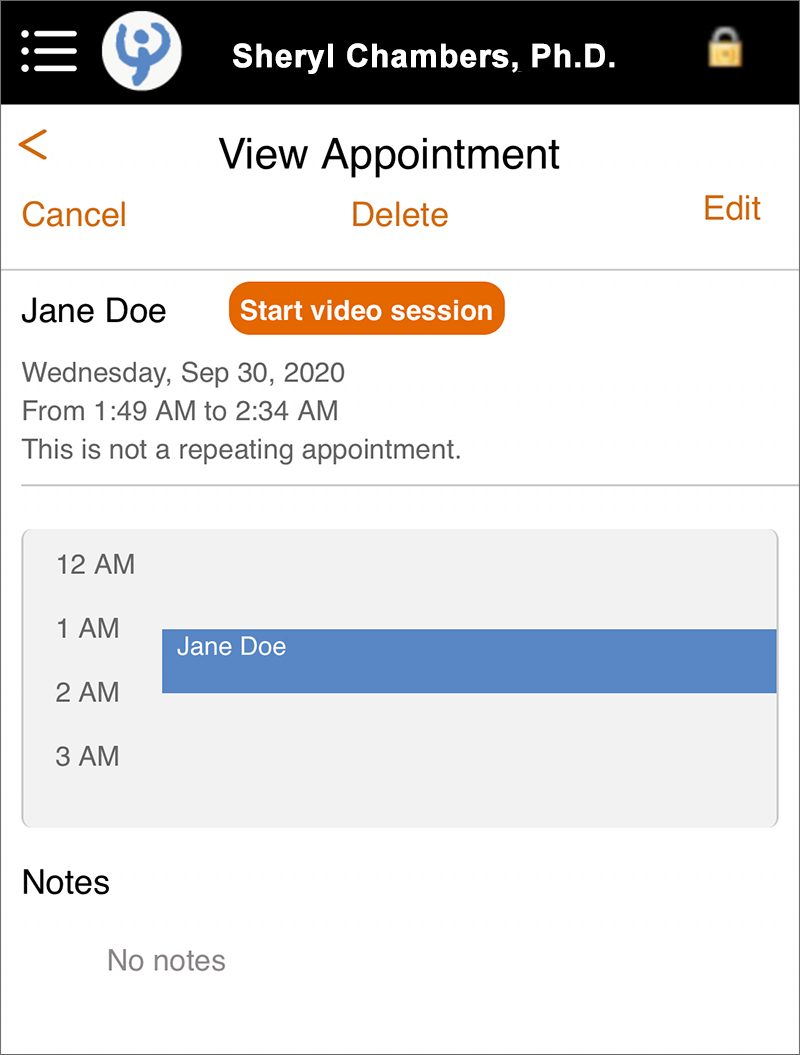This screenshot has width=800, height=1055.
Task: Click the 1:49 AM to 2:34 AM time range
Action: [x=216, y=411]
